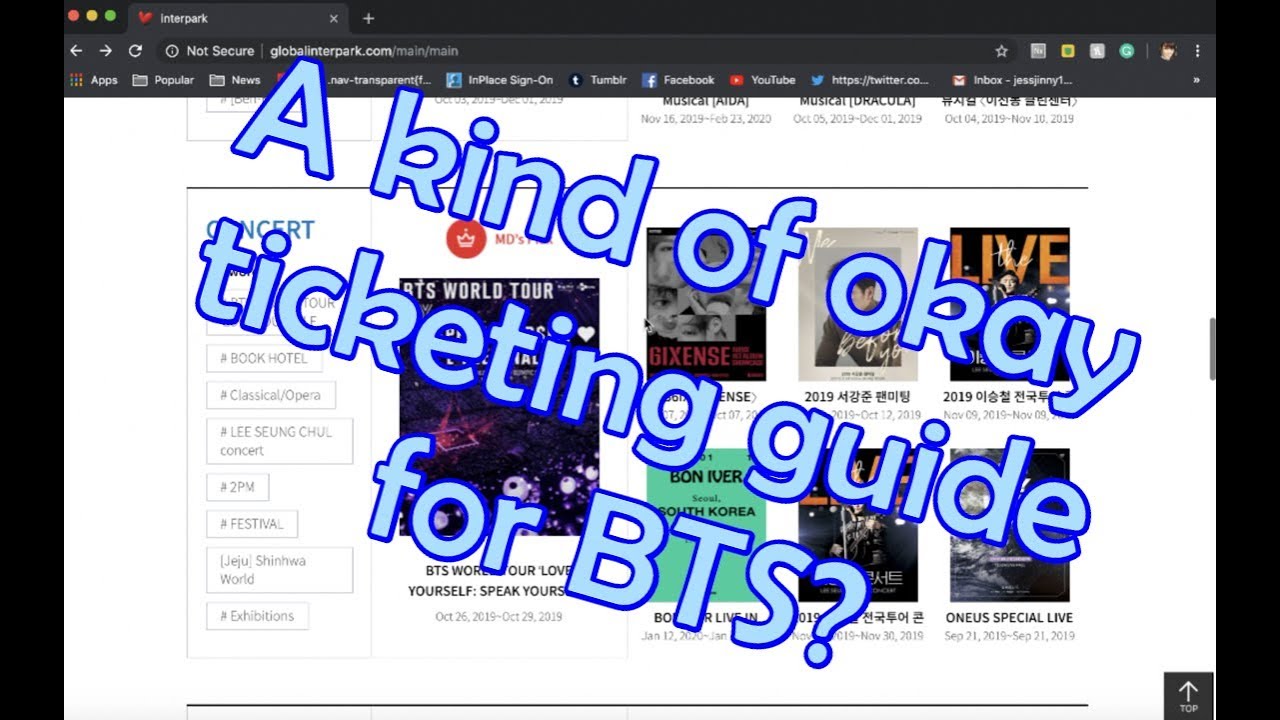Open the Inbox Gmail bookmark

[1011, 80]
